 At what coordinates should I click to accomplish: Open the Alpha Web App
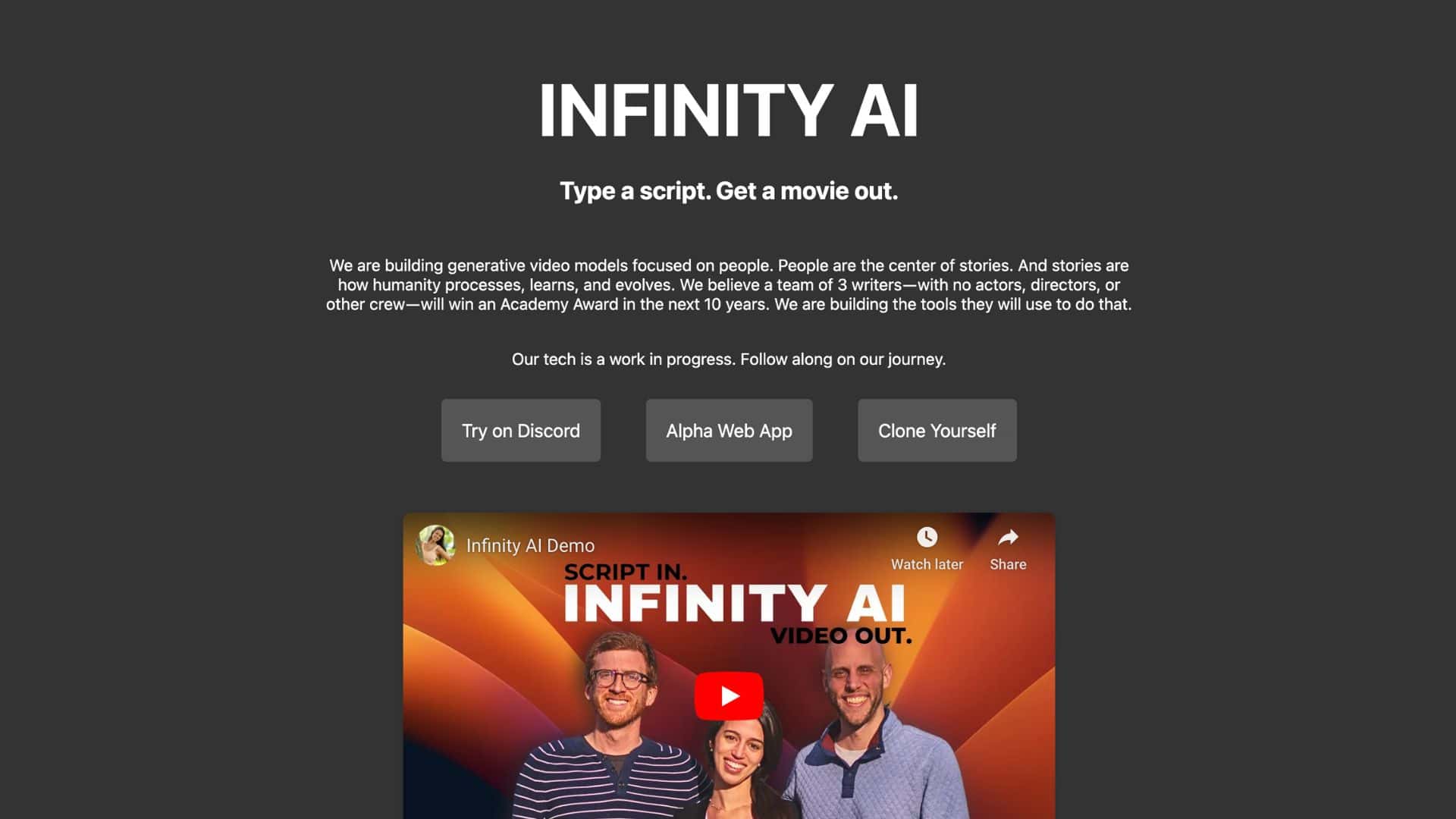(x=729, y=430)
